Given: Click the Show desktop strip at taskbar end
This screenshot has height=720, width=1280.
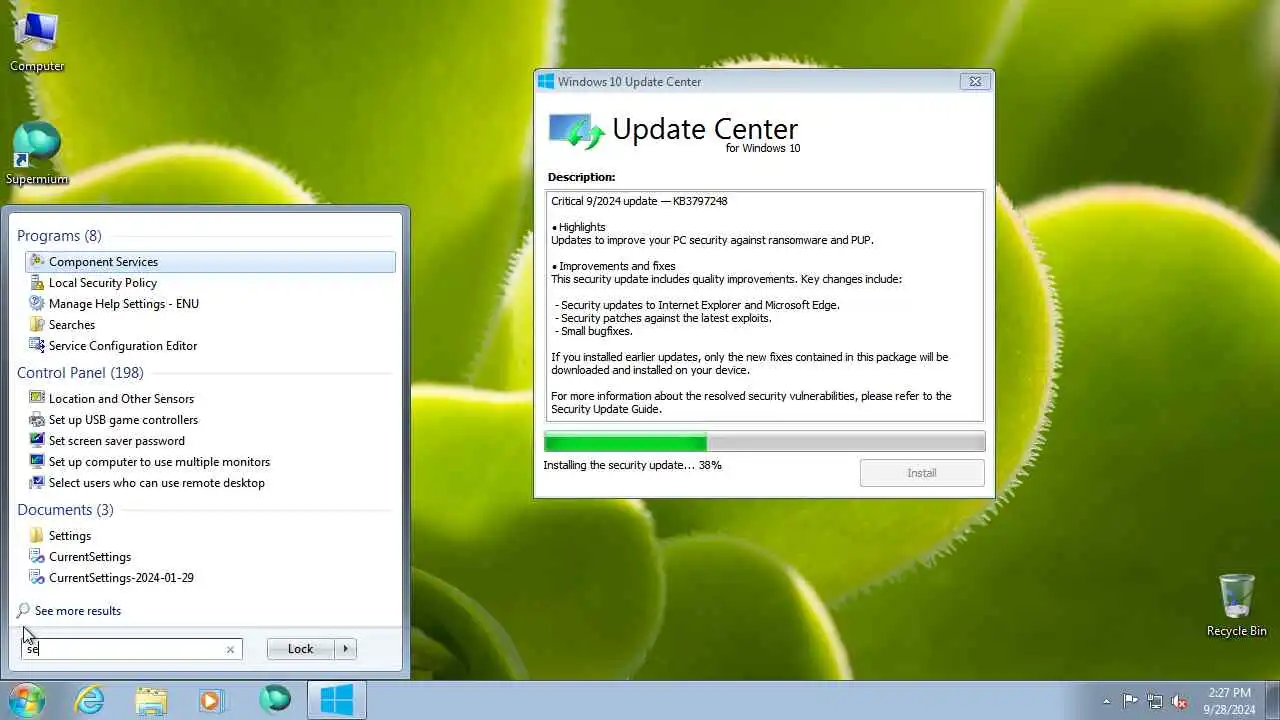Looking at the screenshot, I should (1272, 701).
